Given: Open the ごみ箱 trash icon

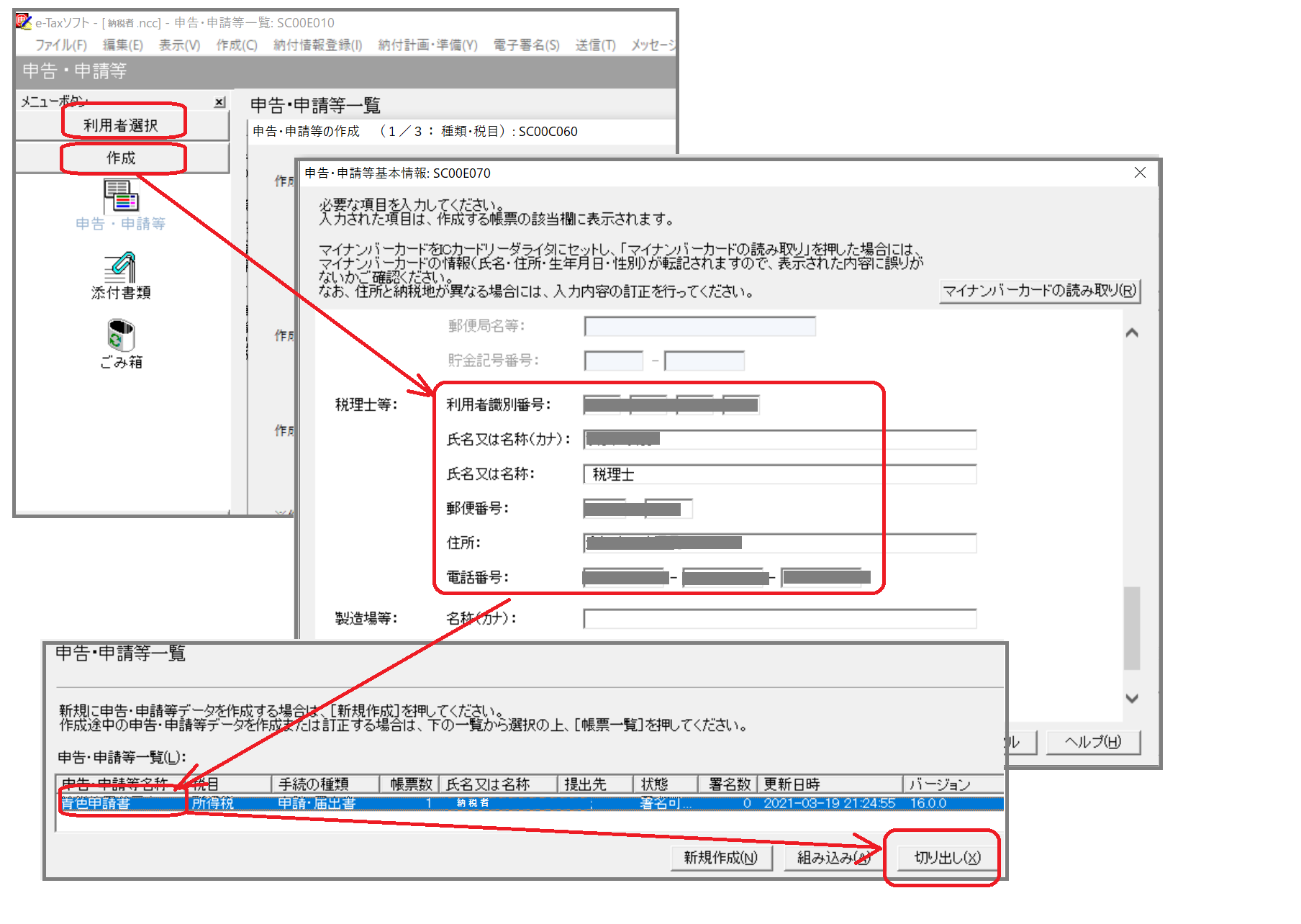Looking at the screenshot, I should (121, 344).
